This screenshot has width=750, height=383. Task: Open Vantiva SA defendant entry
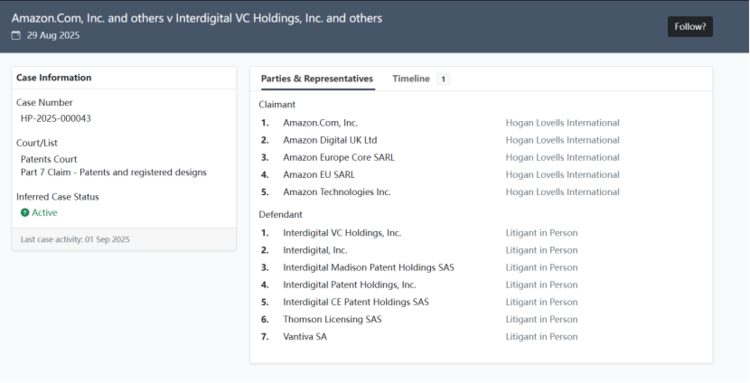tap(305, 337)
